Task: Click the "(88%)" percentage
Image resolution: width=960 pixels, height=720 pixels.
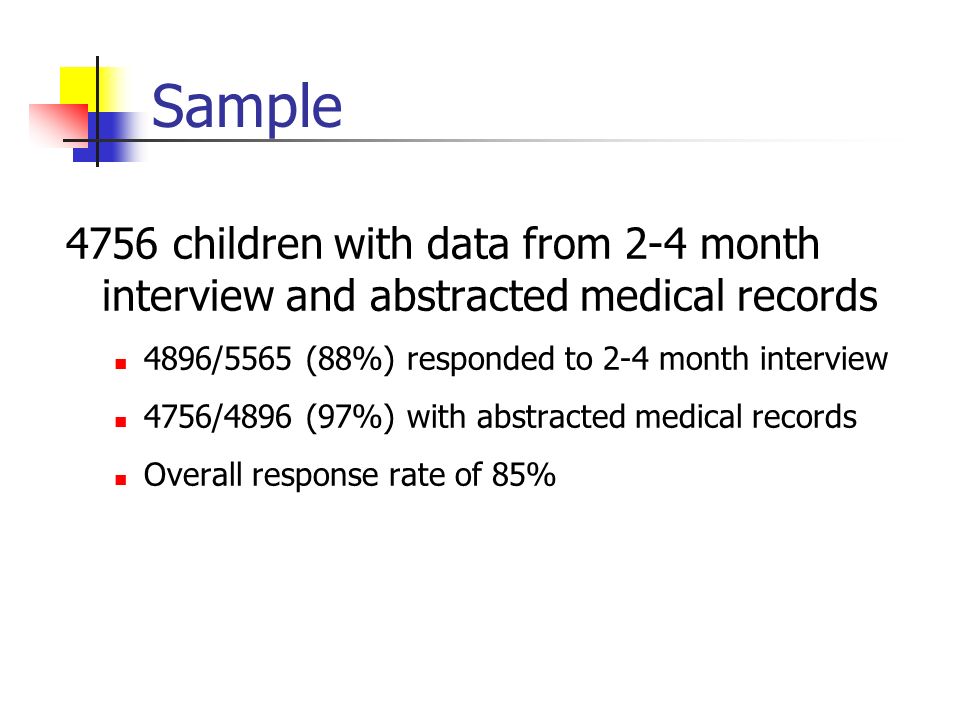Action: coord(350,359)
